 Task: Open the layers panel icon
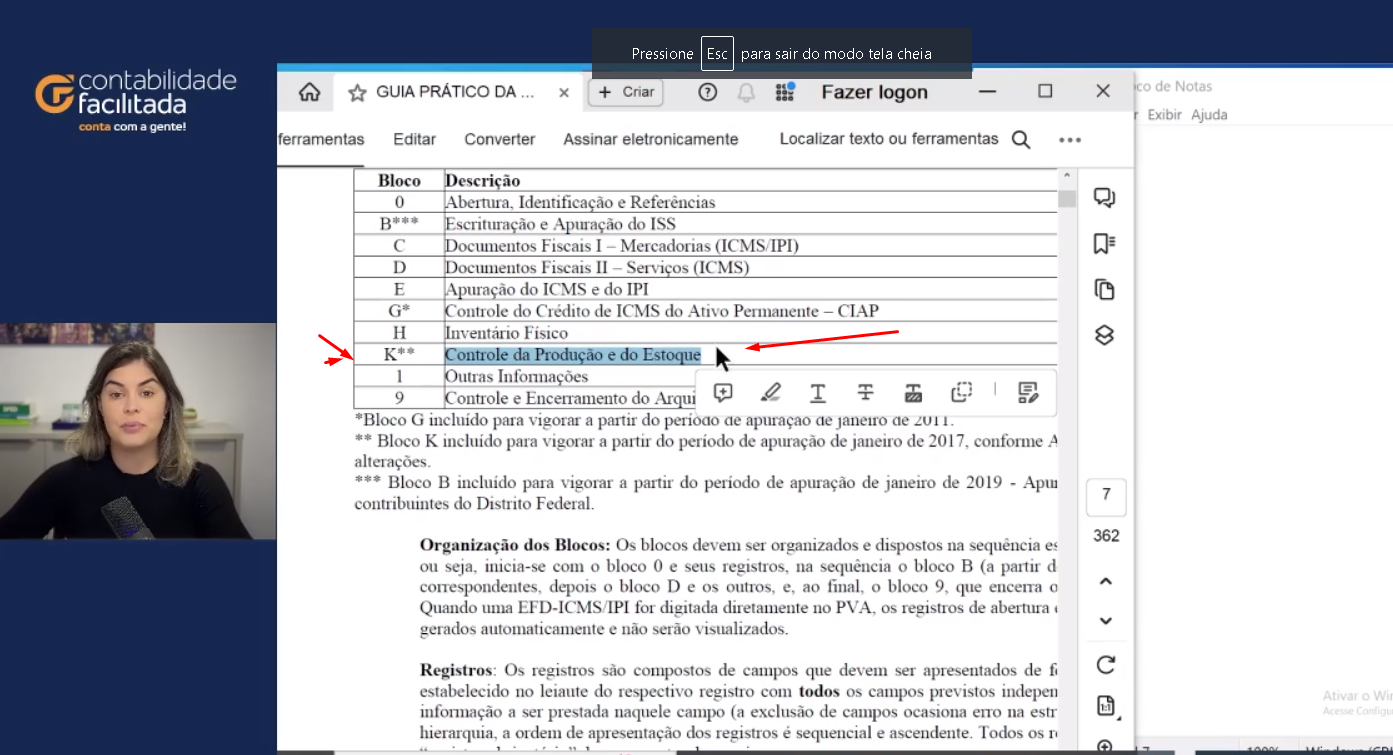coord(1104,335)
